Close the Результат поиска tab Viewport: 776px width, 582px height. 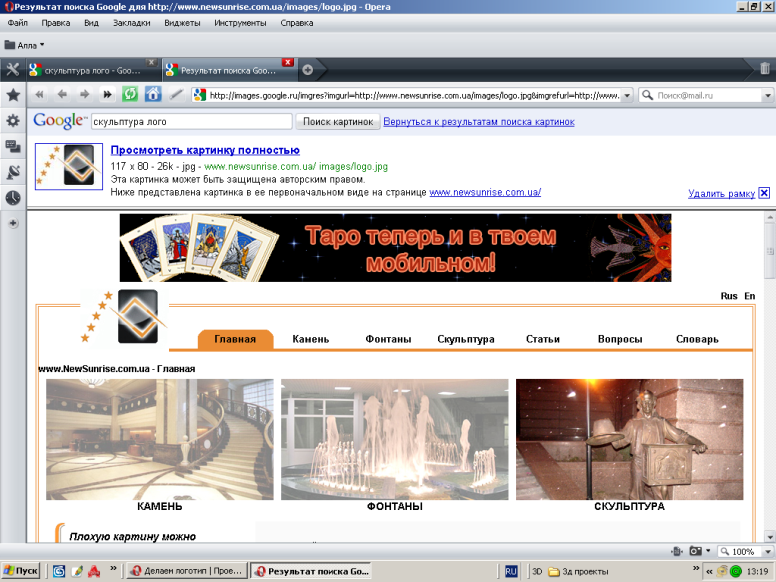pyautogui.click(x=288, y=62)
